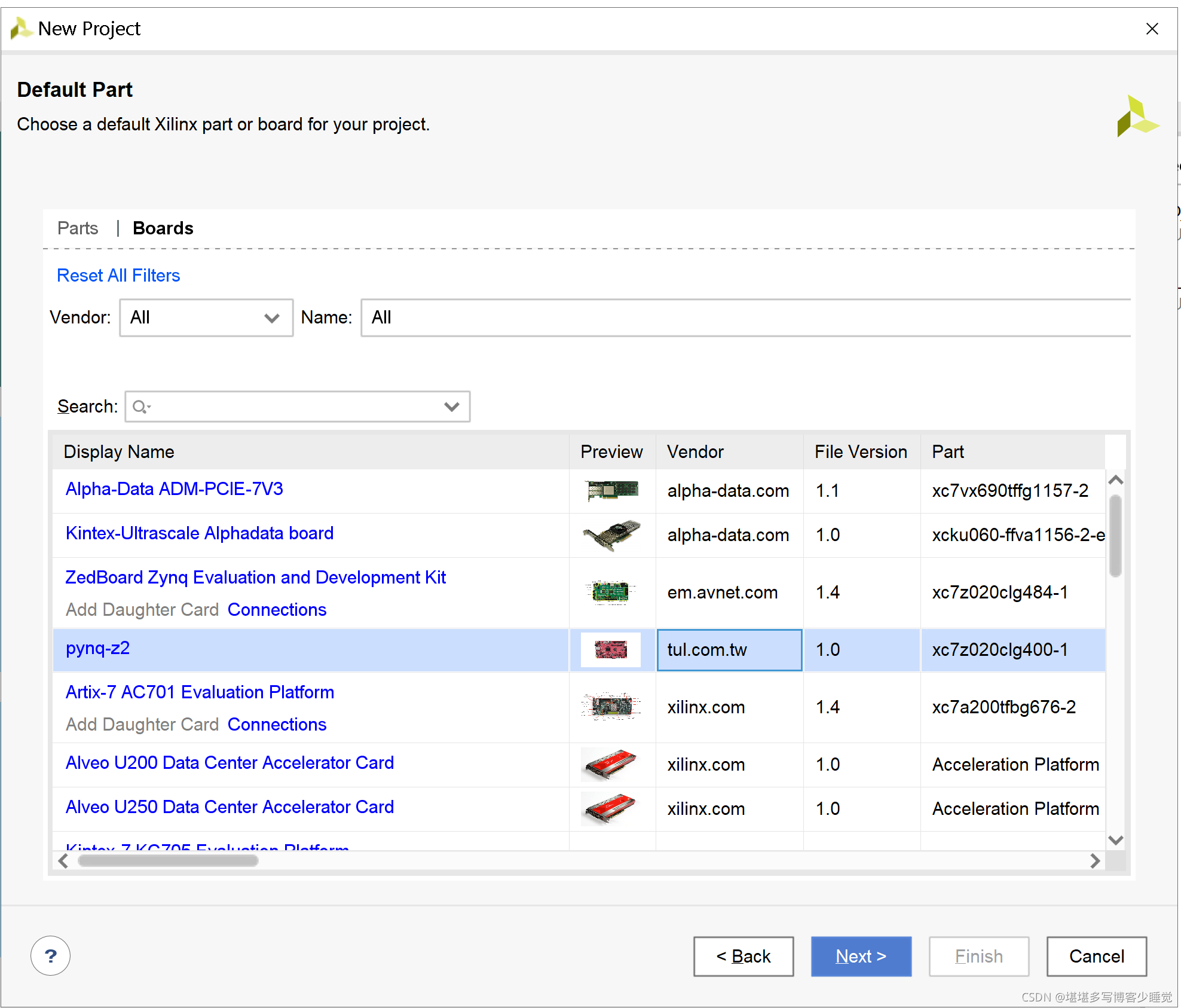Click the Alpha-Data ADM-PCIE-7V3 preview thumbnail
The width and height of the screenshot is (1181, 1008).
click(x=612, y=491)
